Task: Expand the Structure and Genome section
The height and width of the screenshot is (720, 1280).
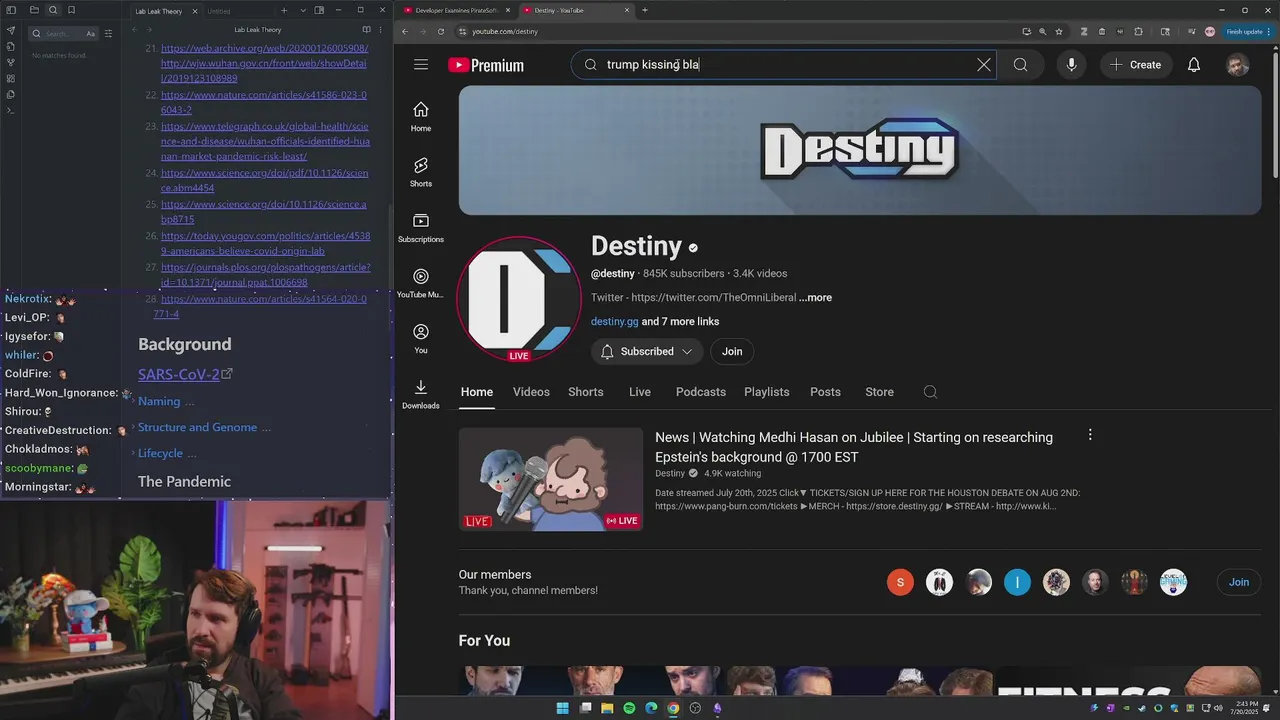Action: click(x=203, y=427)
